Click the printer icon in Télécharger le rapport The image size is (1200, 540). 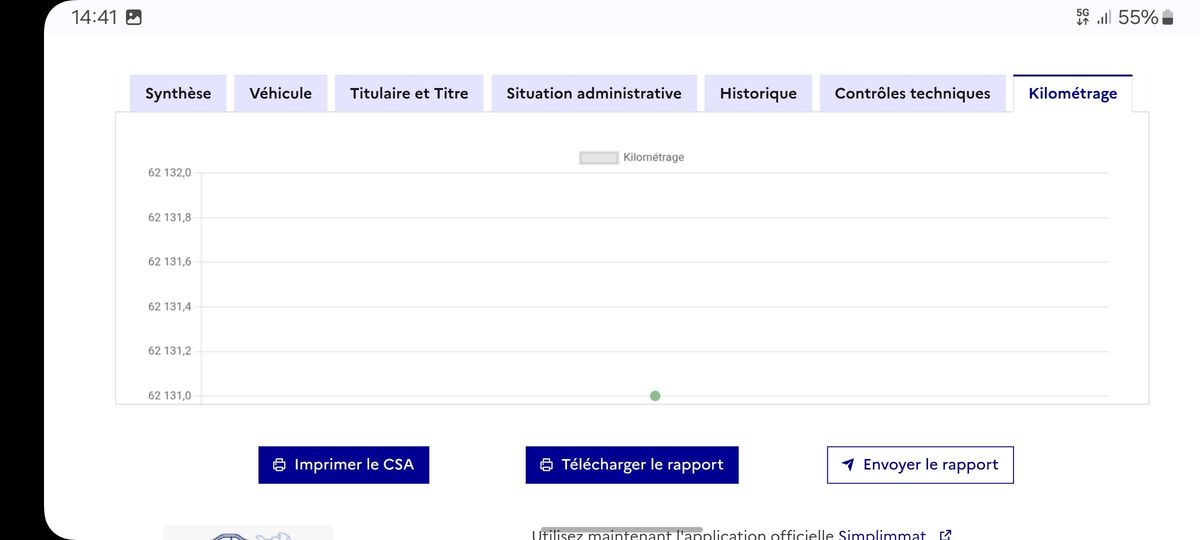pos(546,465)
